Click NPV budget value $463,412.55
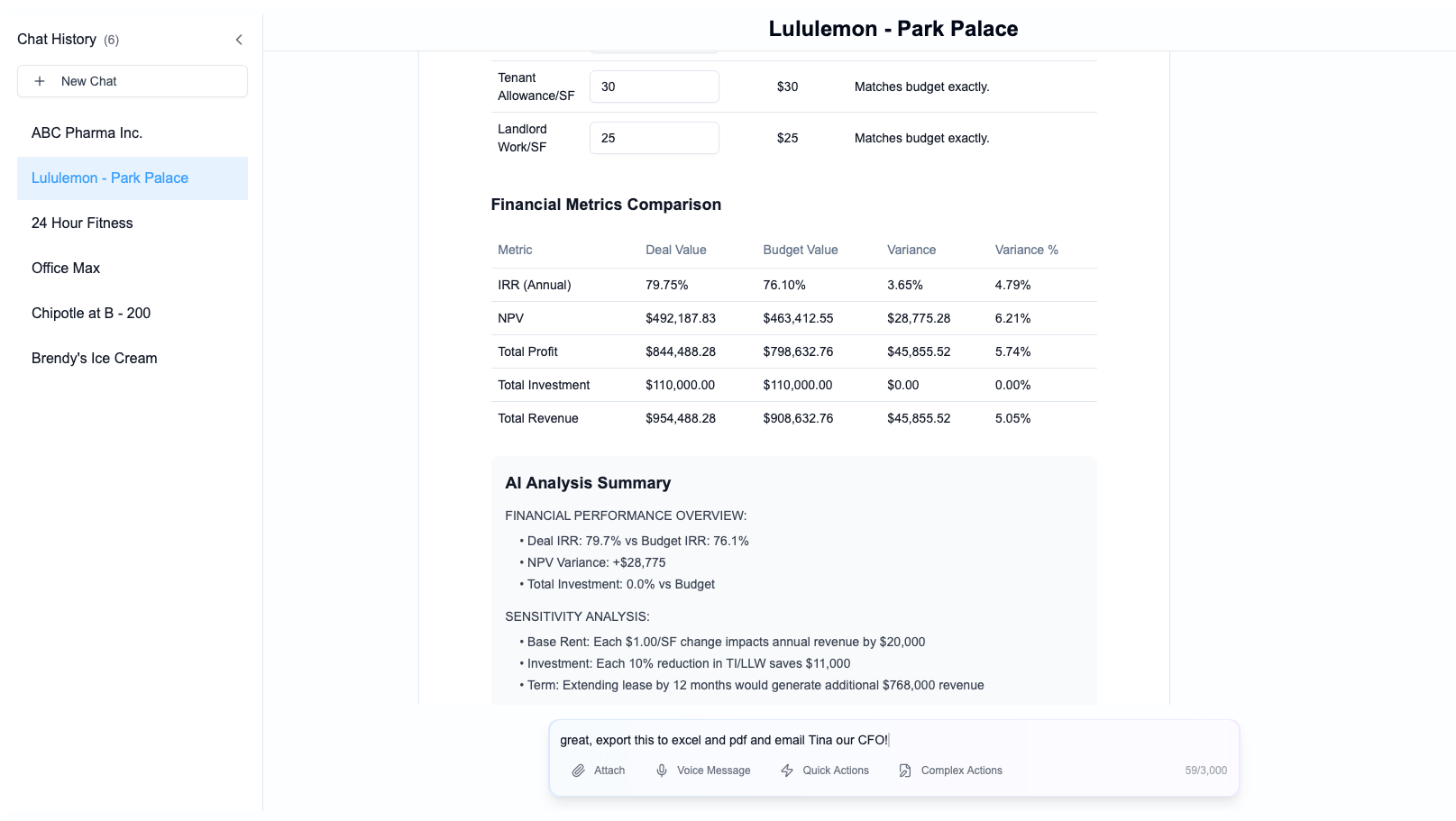 pyautogui.click(x=798, y=318)
